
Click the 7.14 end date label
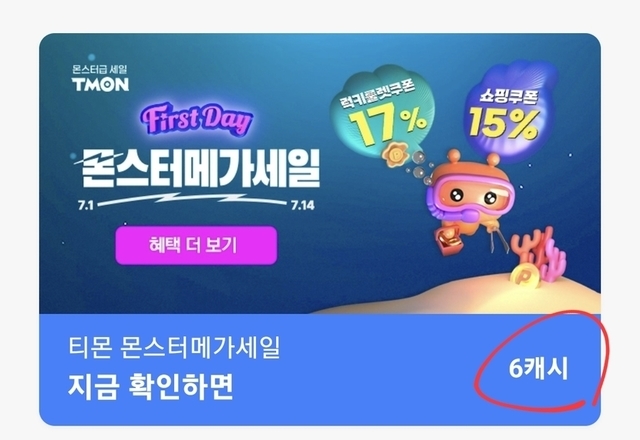pyautogui.click(x=302, y=205)
